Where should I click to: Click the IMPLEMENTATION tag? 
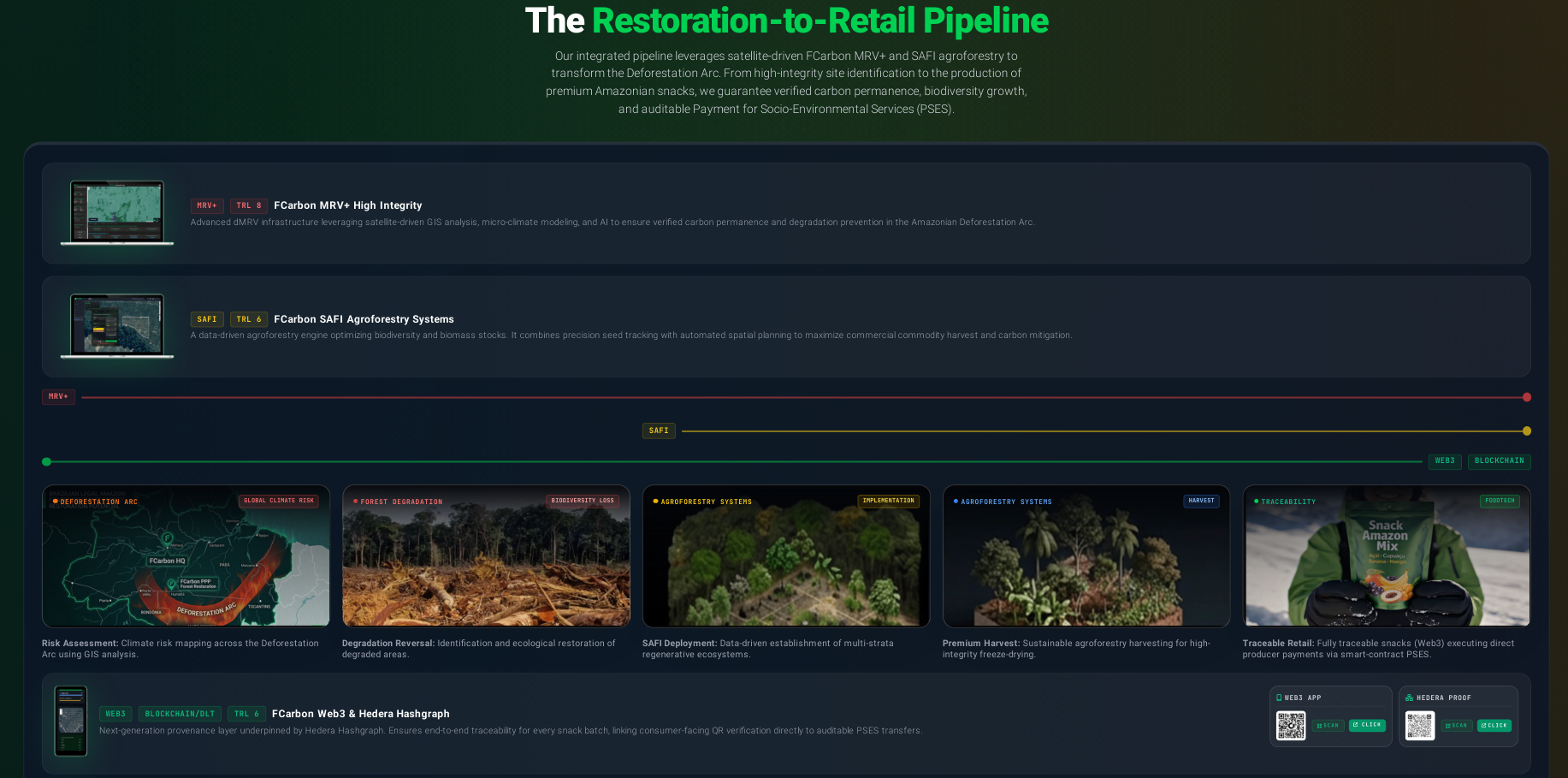coord(888,501)
